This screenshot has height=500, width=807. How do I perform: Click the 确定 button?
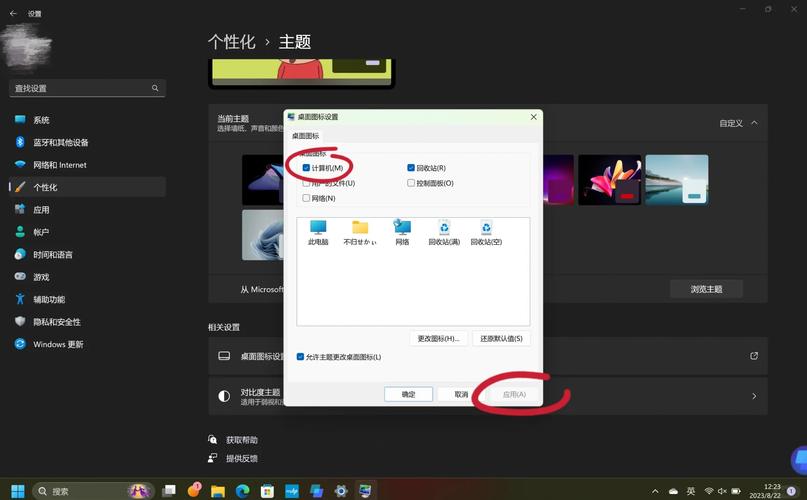tap(408, 394)
